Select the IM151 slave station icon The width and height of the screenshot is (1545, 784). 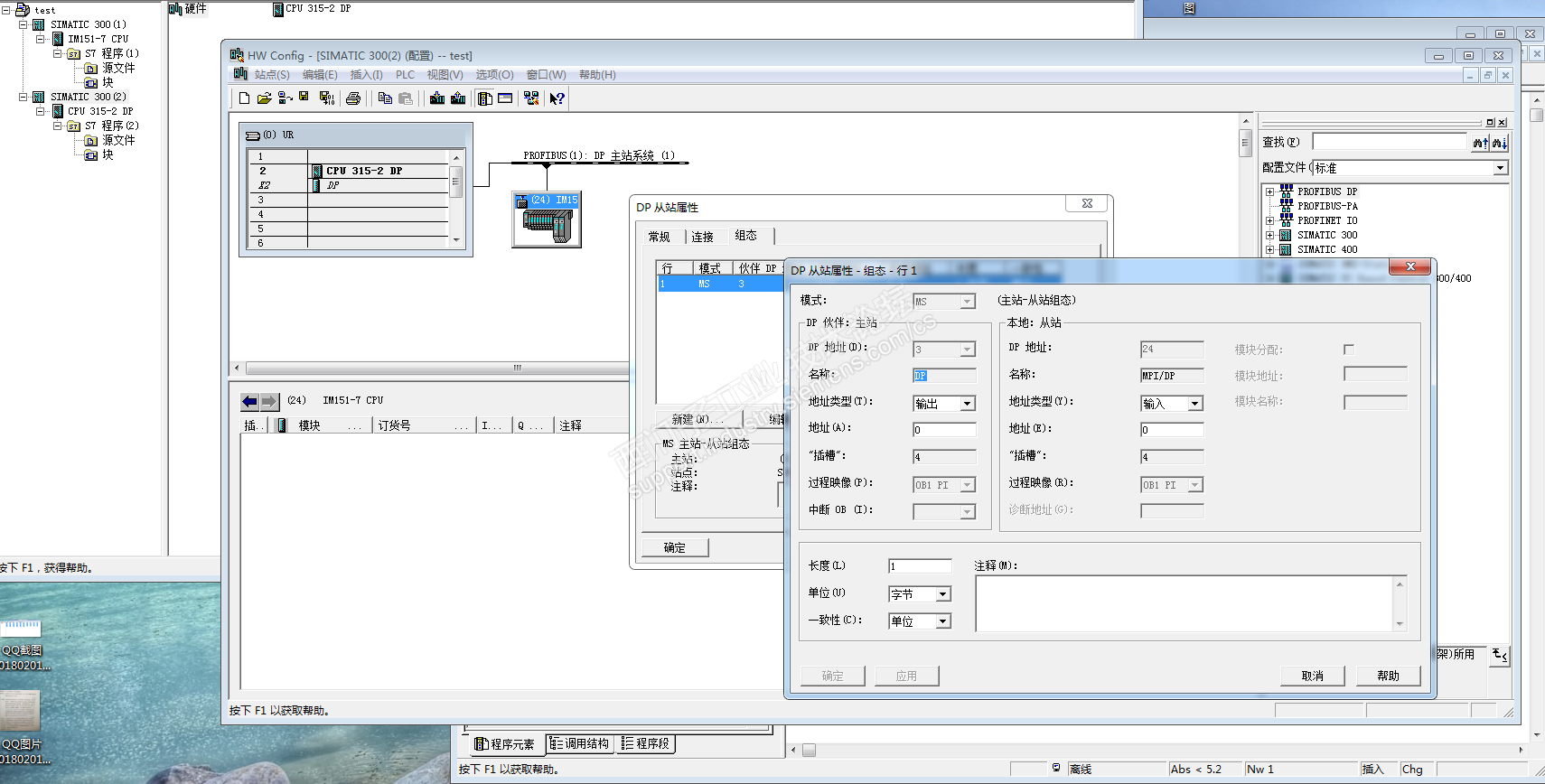[547, 219]
